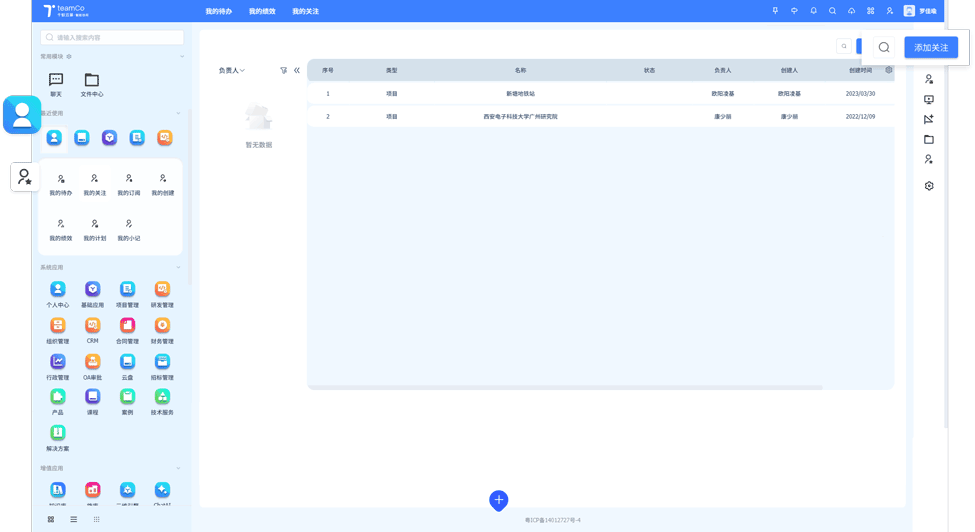Click the 添加关注 button
975x532 pixels.
pyautogui.click(x=930, y=47)
